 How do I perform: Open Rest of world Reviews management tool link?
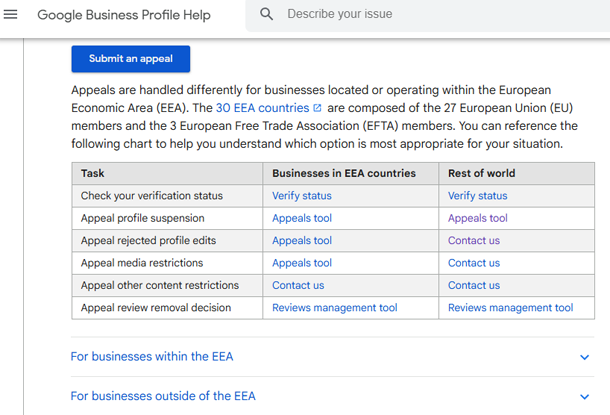coord(510,308)
